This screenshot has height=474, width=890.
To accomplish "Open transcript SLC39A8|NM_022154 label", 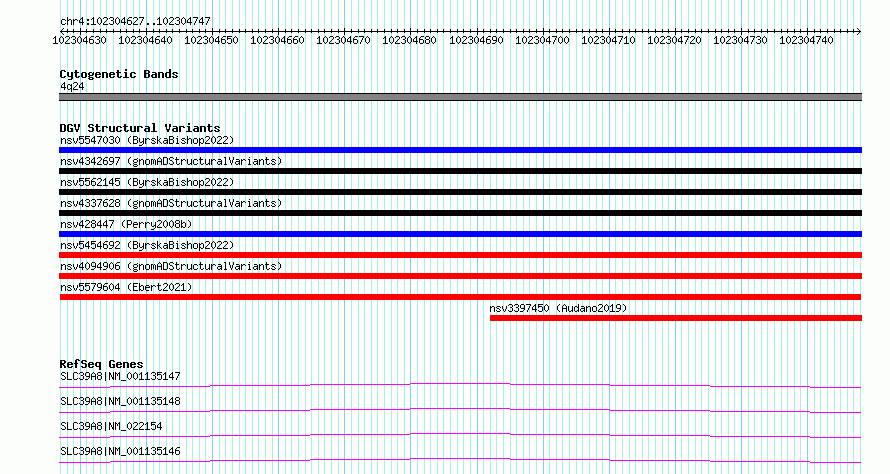I will tap(111, 426).
